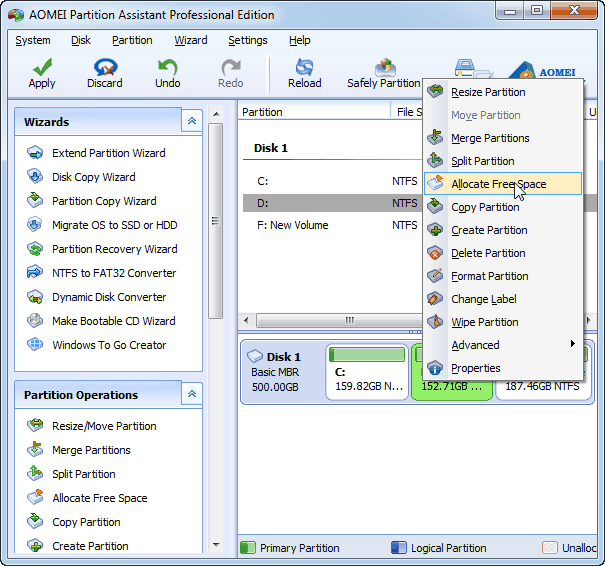Click the Partition column header

(x=314, y=112)
